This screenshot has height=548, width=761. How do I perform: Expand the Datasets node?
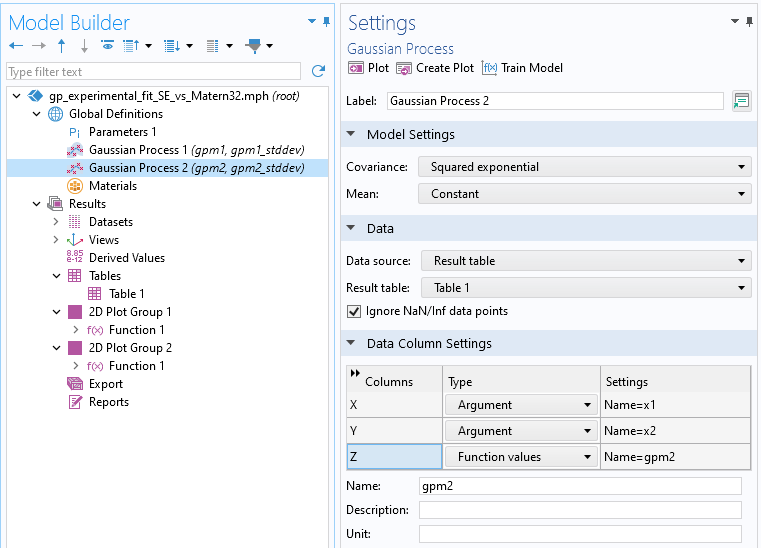pos(56,222)
